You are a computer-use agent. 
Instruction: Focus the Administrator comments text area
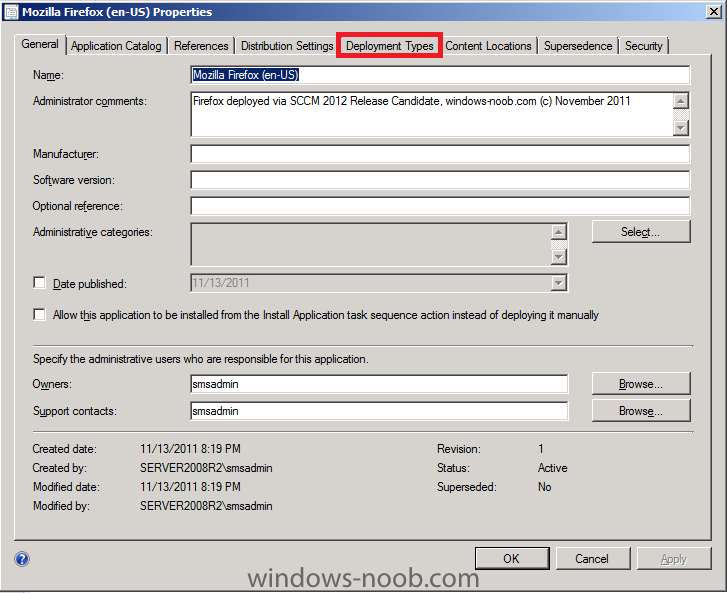point(432,114)
